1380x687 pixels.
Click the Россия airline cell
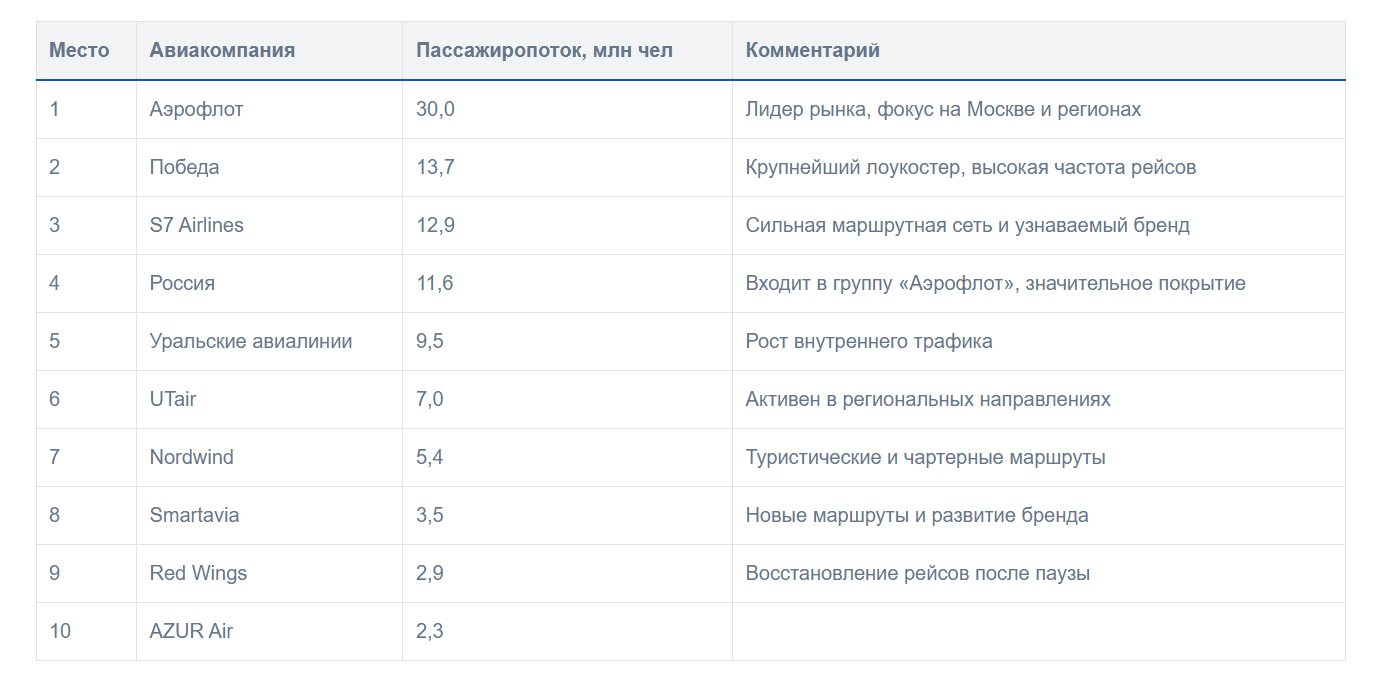pyautogui.click(x=182, y=283)
